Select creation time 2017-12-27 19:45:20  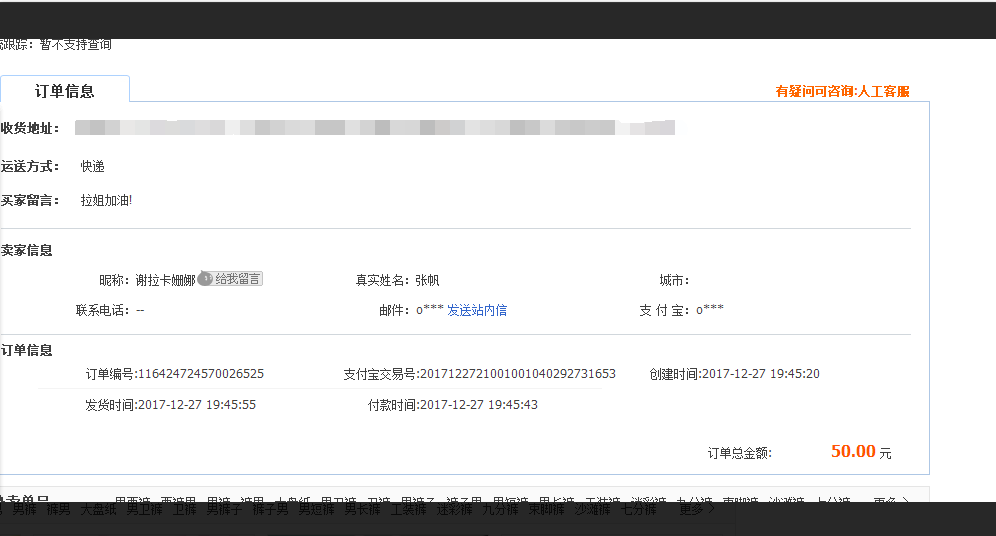point(761,373)
